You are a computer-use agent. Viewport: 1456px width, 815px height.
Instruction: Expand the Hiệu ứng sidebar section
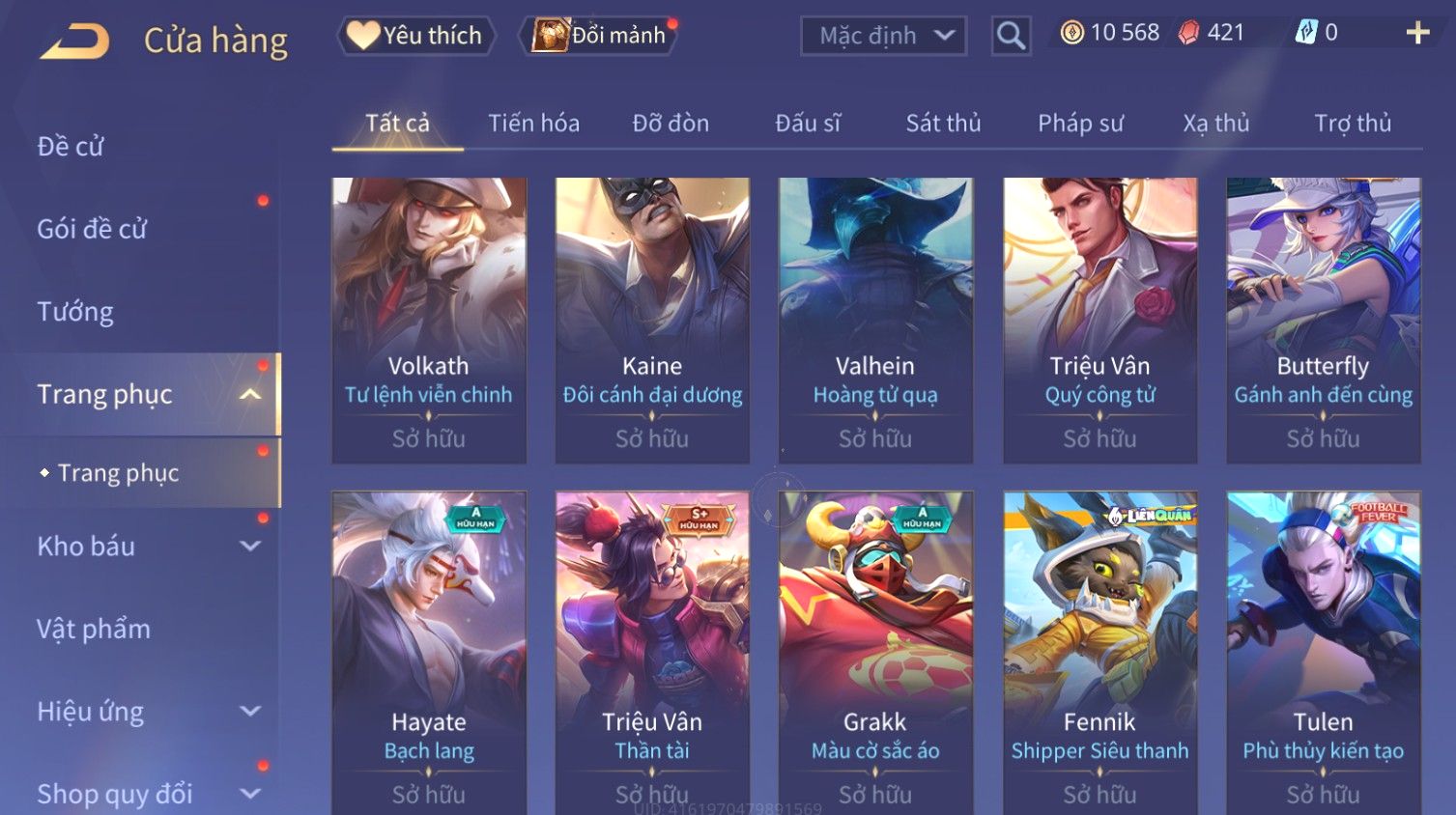coord(250,712)
